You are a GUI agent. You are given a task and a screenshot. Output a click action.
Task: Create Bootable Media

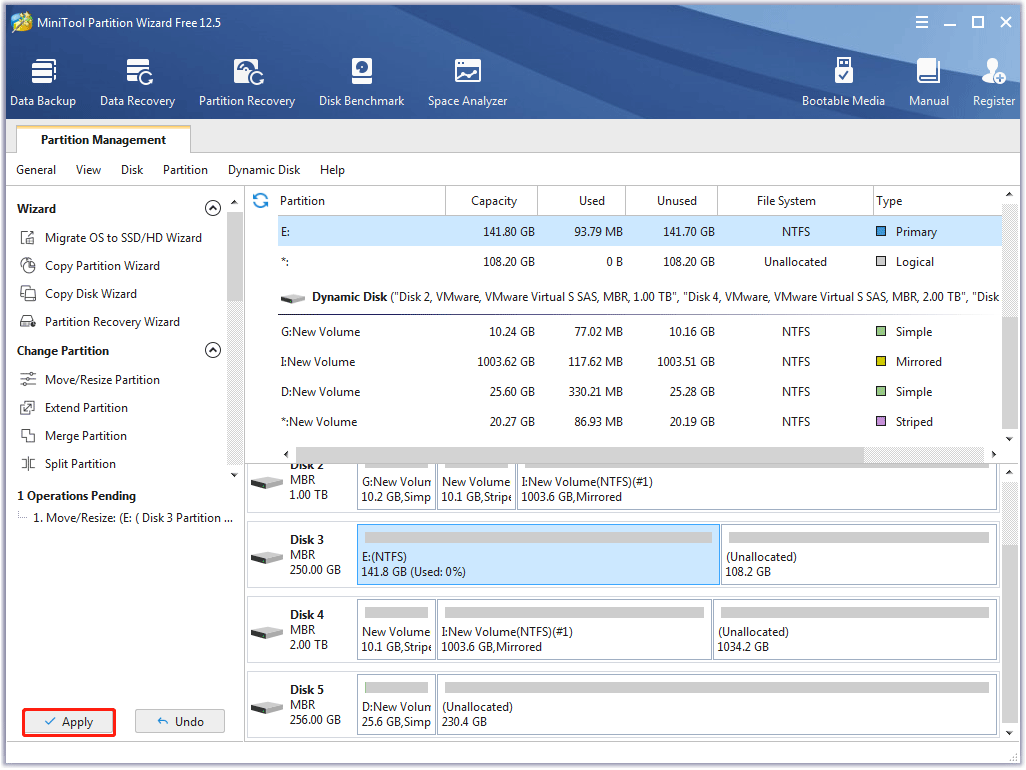(x=843, y=82)
